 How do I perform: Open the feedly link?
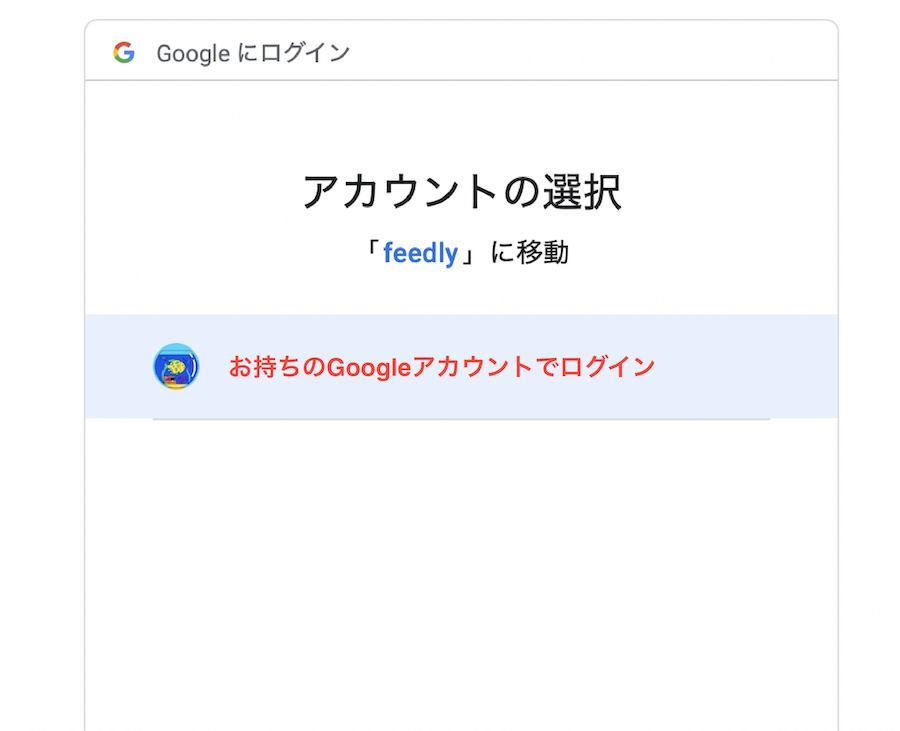[x=420, y=253]
